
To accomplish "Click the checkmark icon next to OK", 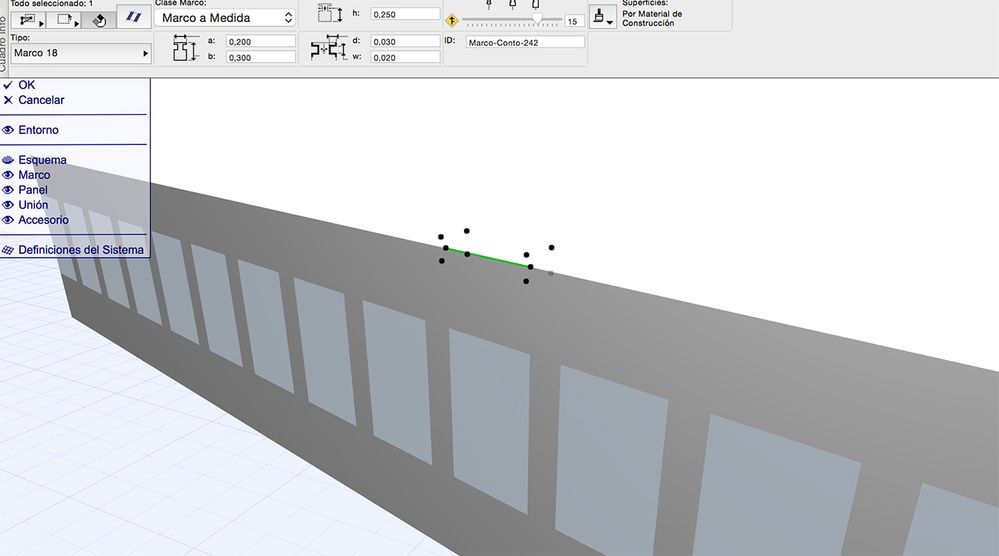I will (x=8, y=85).
